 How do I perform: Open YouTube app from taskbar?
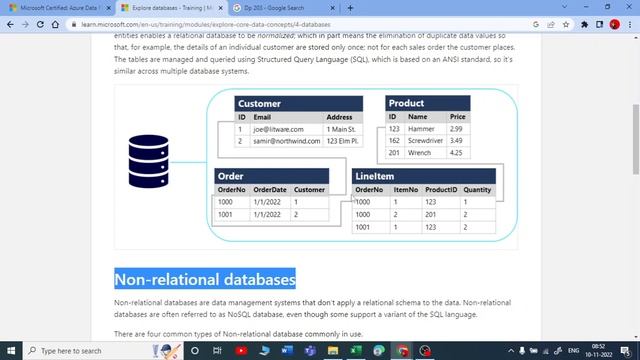(x=241, y=351)
